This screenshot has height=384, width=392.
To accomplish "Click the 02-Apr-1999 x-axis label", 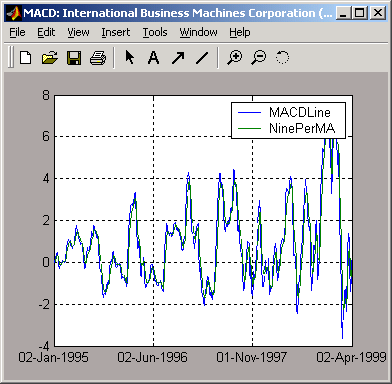I will 351,357.
